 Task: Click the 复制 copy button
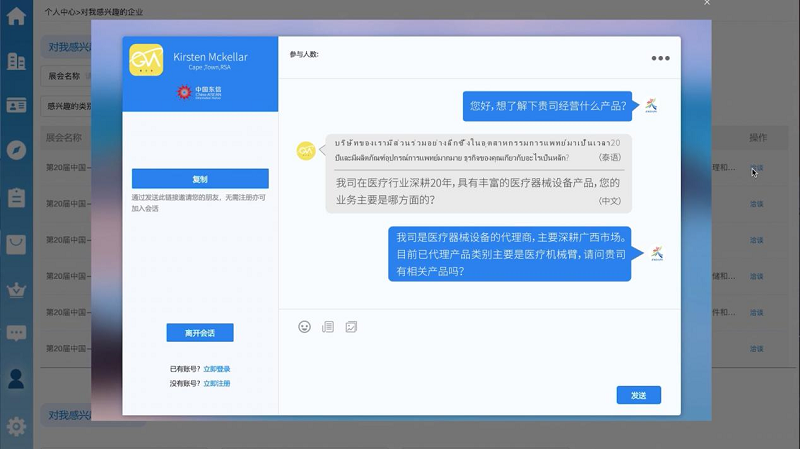tap(200, 179)
